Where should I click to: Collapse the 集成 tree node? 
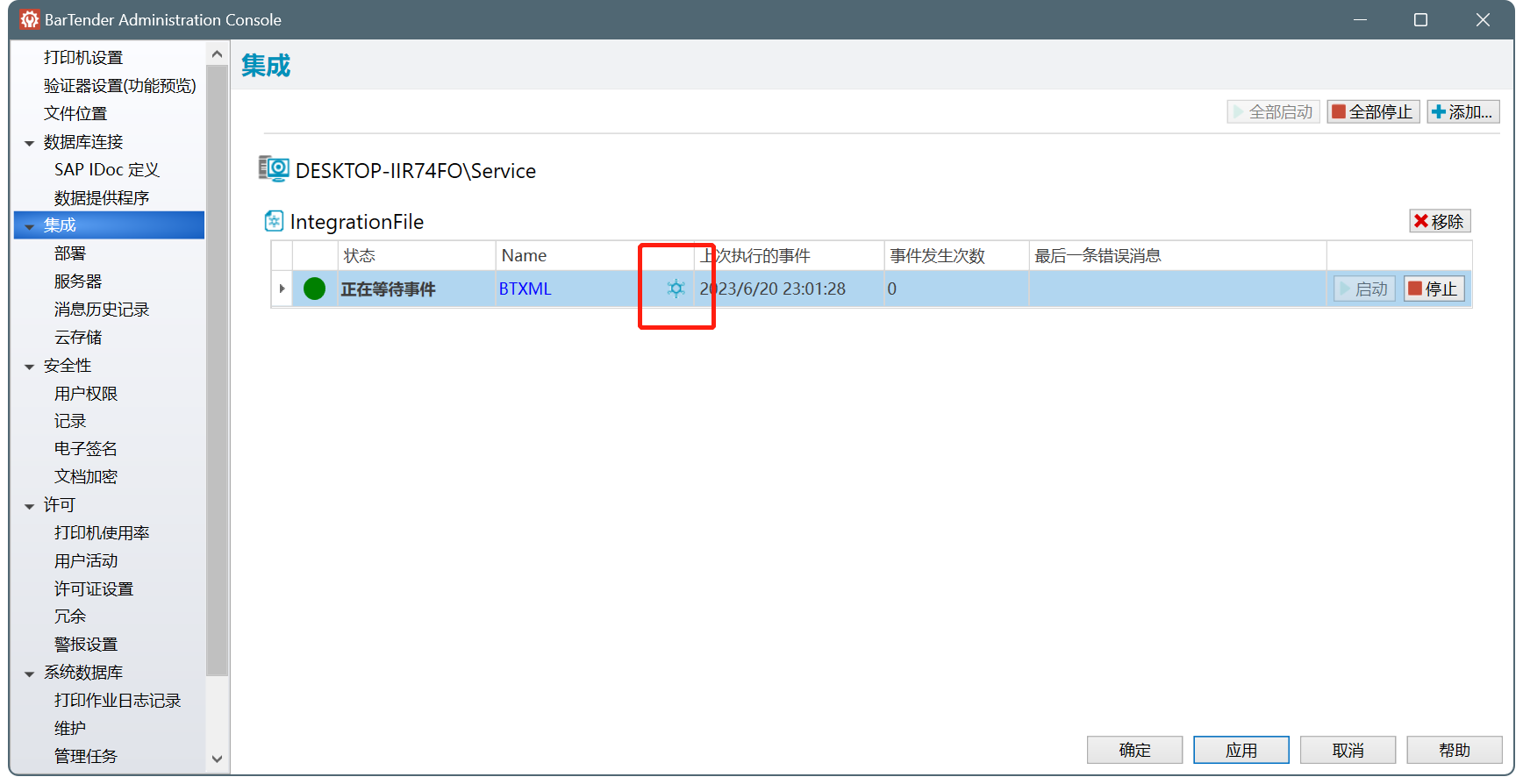click(x=30, y=226)
